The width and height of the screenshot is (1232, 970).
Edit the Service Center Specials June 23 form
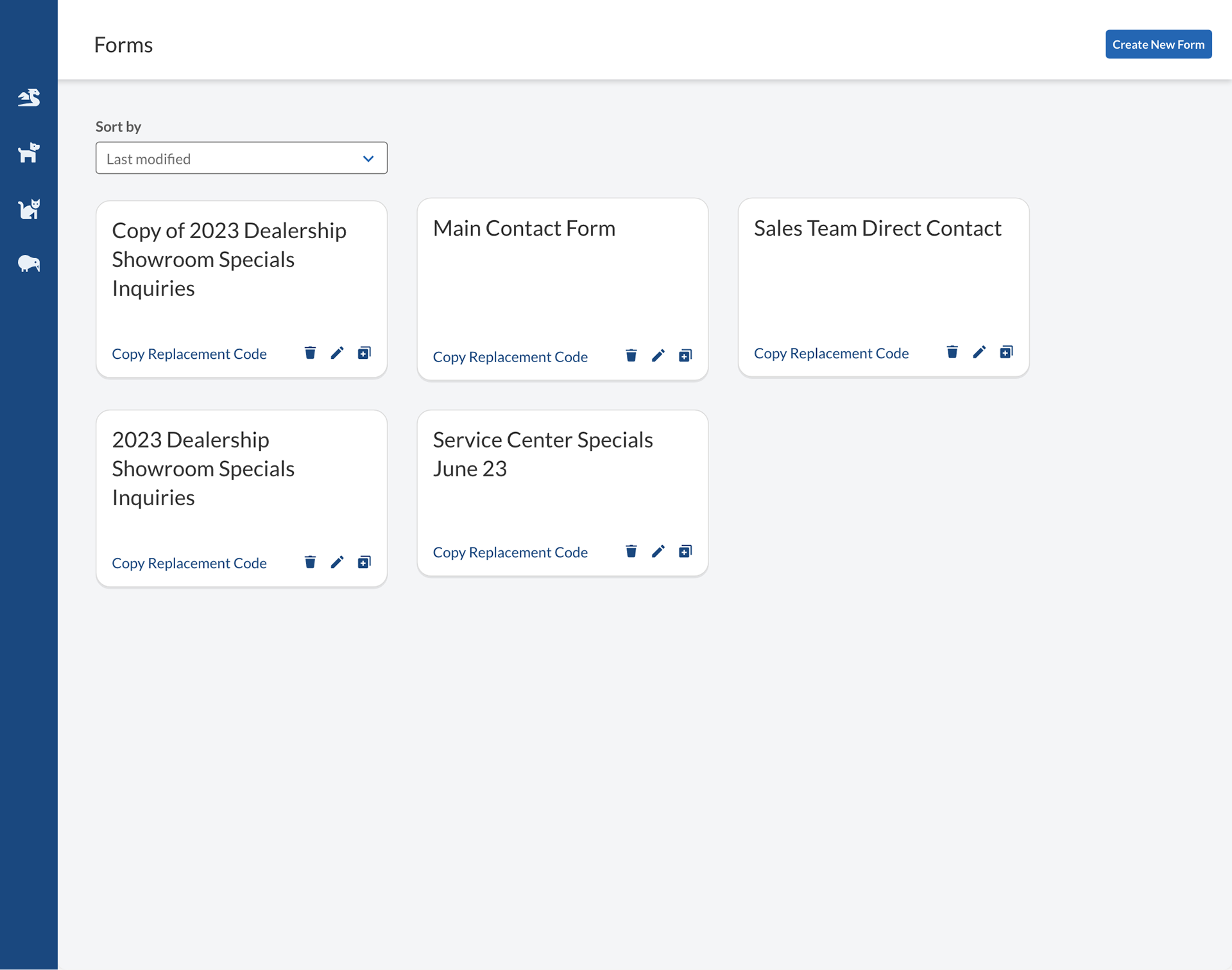coord(658,551)
